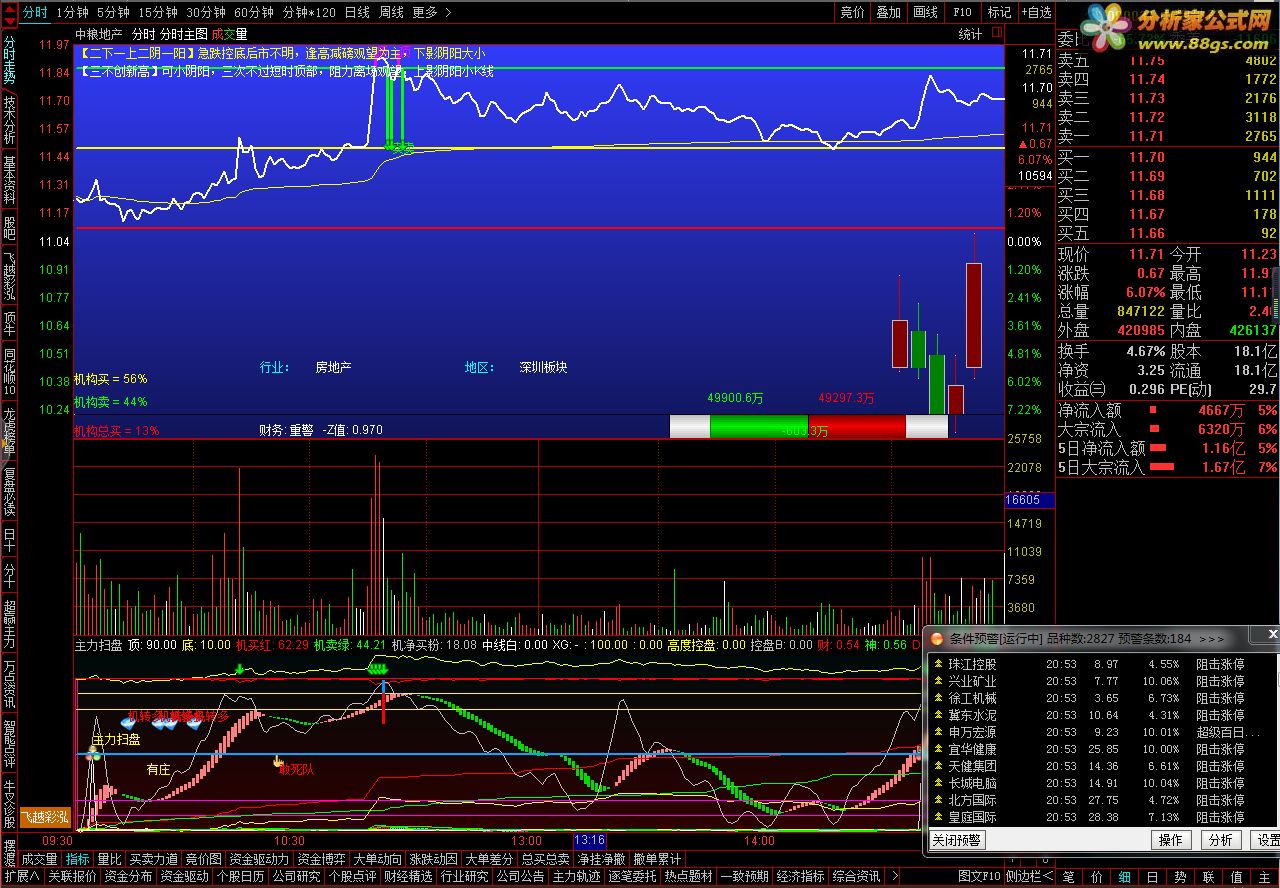Click the red arrow icon beside 统计

[996, 34]
